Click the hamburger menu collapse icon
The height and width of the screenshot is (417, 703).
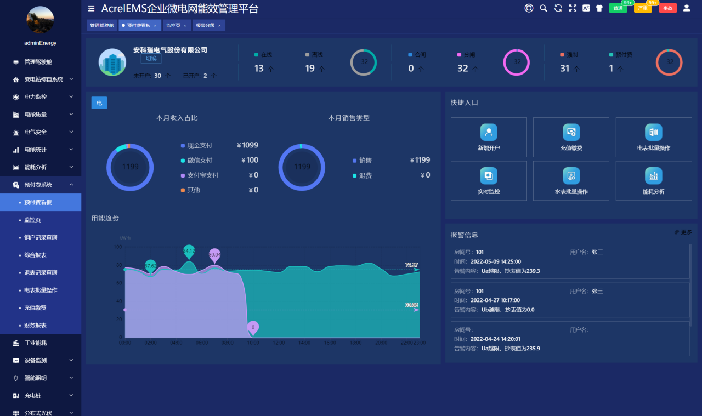click(92, 8)
